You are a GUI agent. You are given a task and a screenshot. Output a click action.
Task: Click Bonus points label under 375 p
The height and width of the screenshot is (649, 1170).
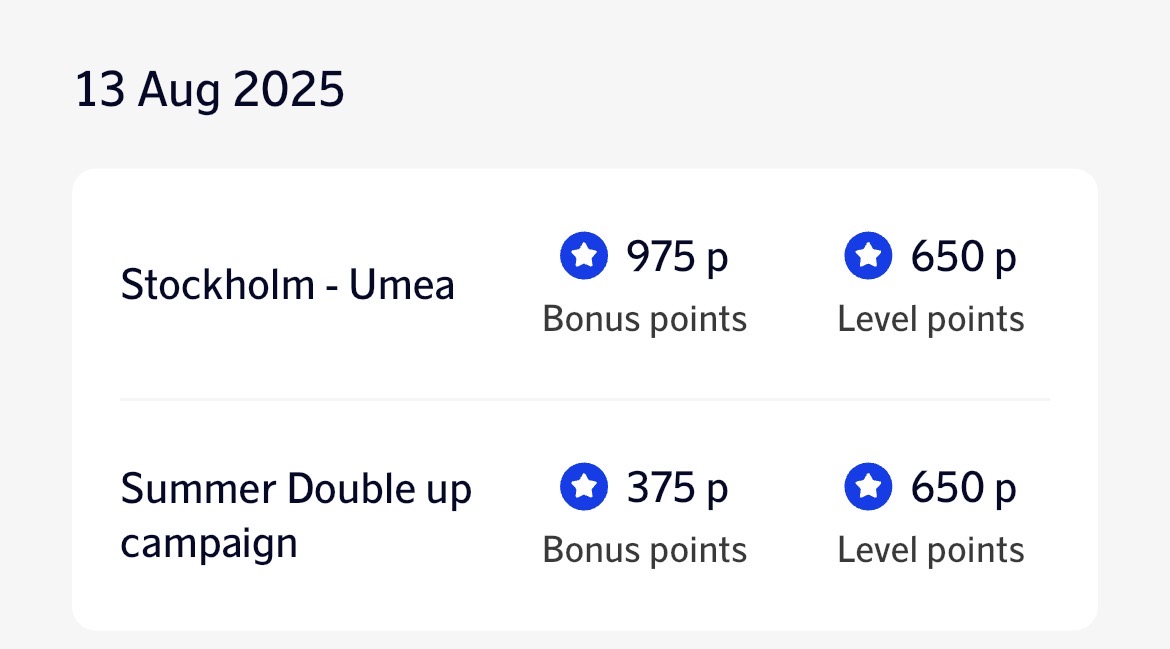pos(644,551)
